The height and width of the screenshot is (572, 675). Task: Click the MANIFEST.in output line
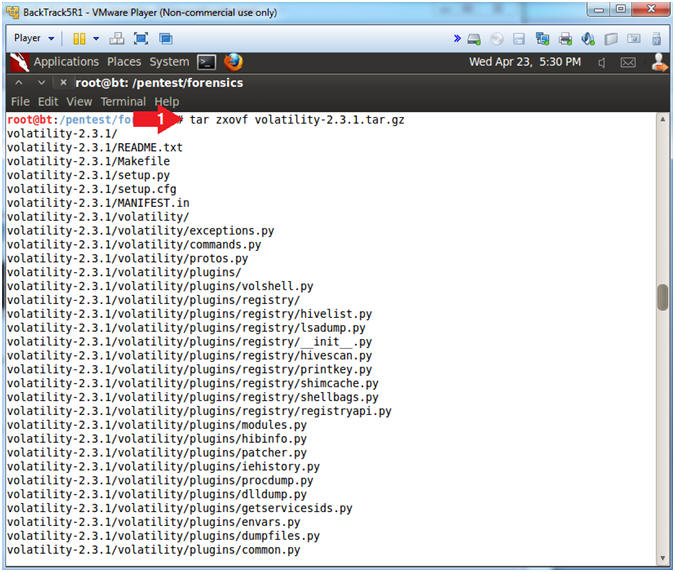98,203
